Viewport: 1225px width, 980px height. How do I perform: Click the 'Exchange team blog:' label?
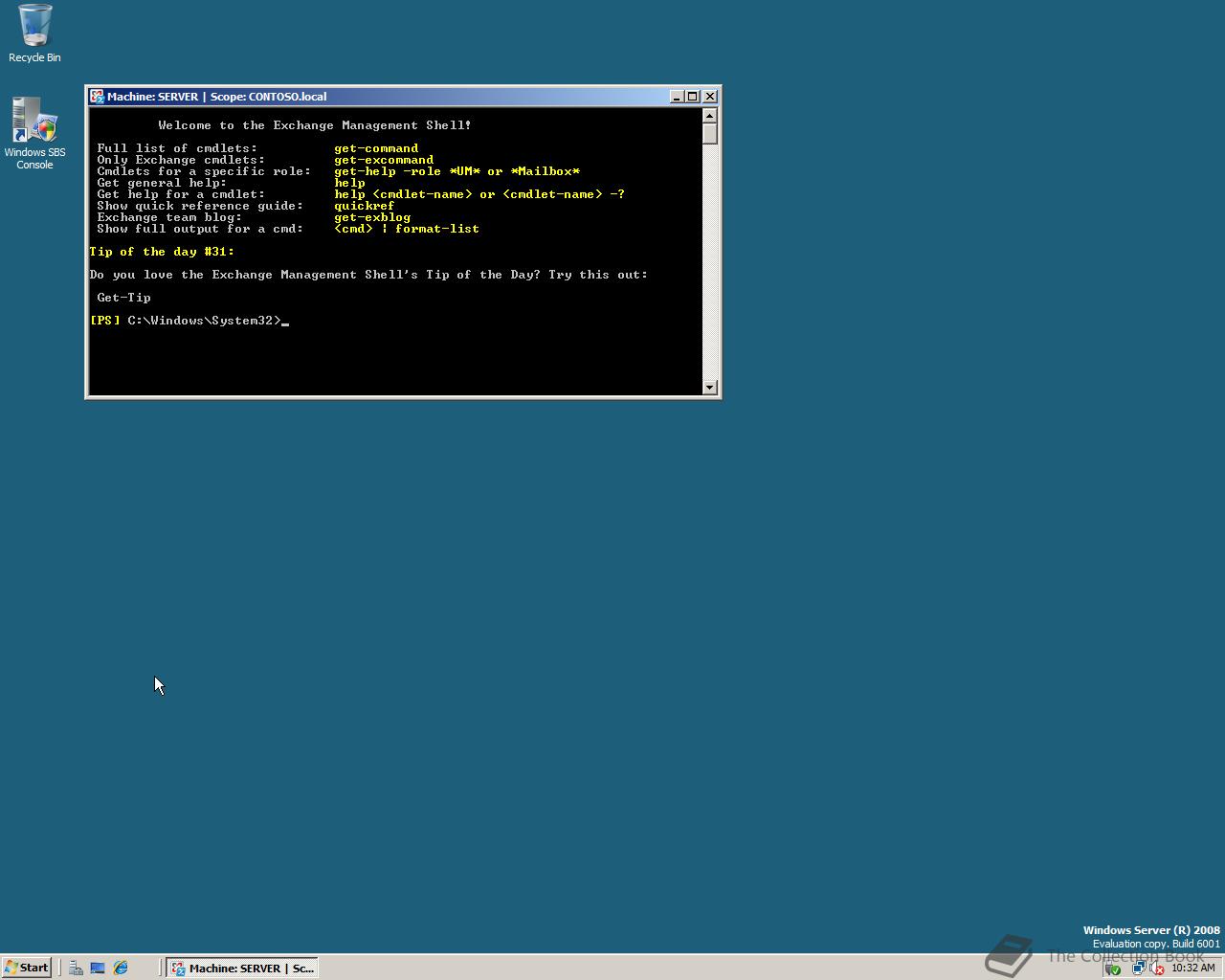pos(169,217)
